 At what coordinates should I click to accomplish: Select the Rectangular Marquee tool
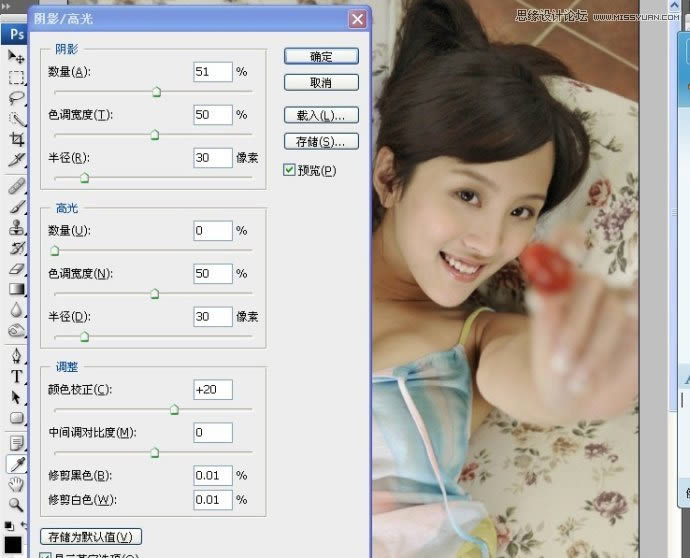pos(16,77)
